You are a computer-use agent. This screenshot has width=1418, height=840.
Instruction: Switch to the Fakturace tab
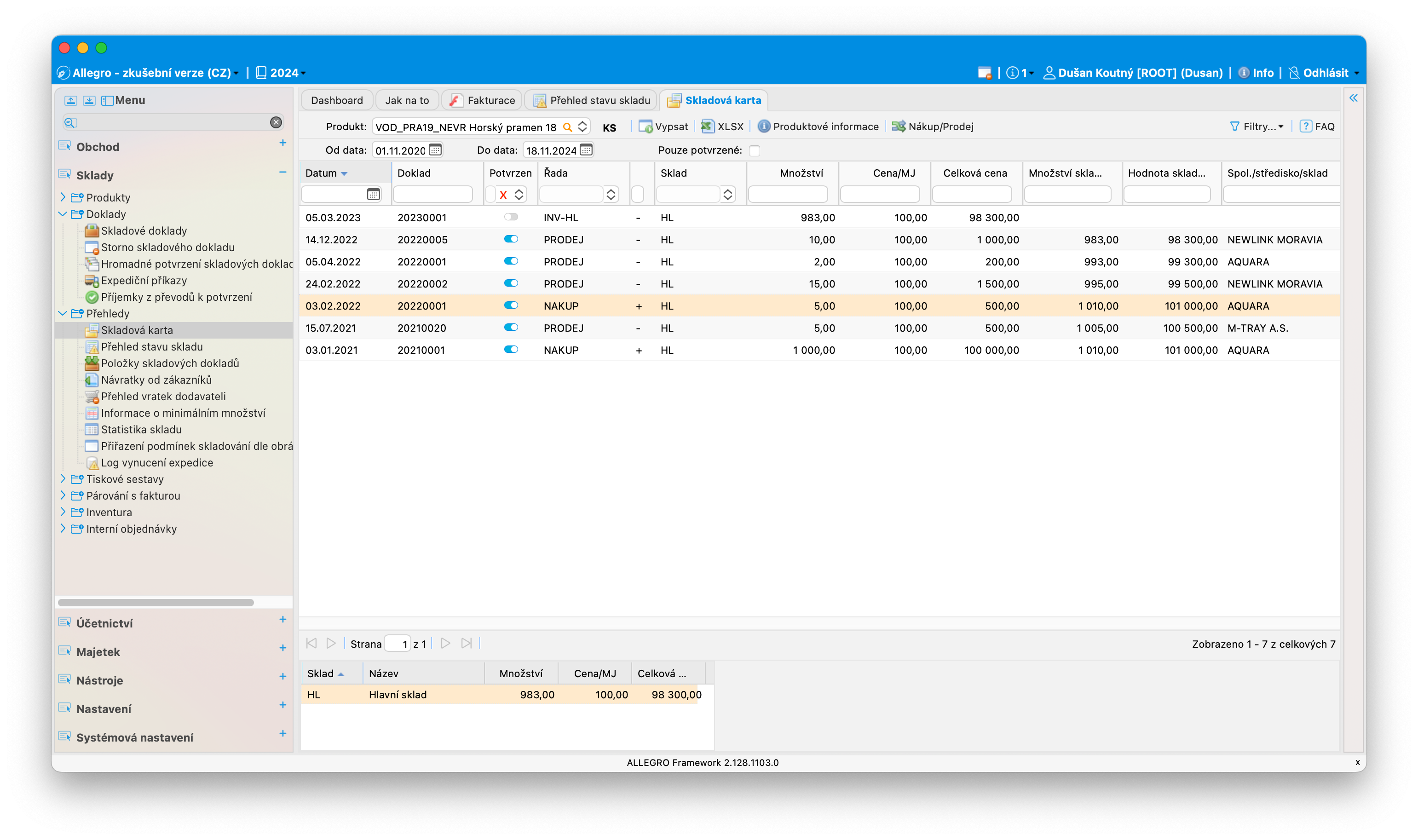(482, 100)
